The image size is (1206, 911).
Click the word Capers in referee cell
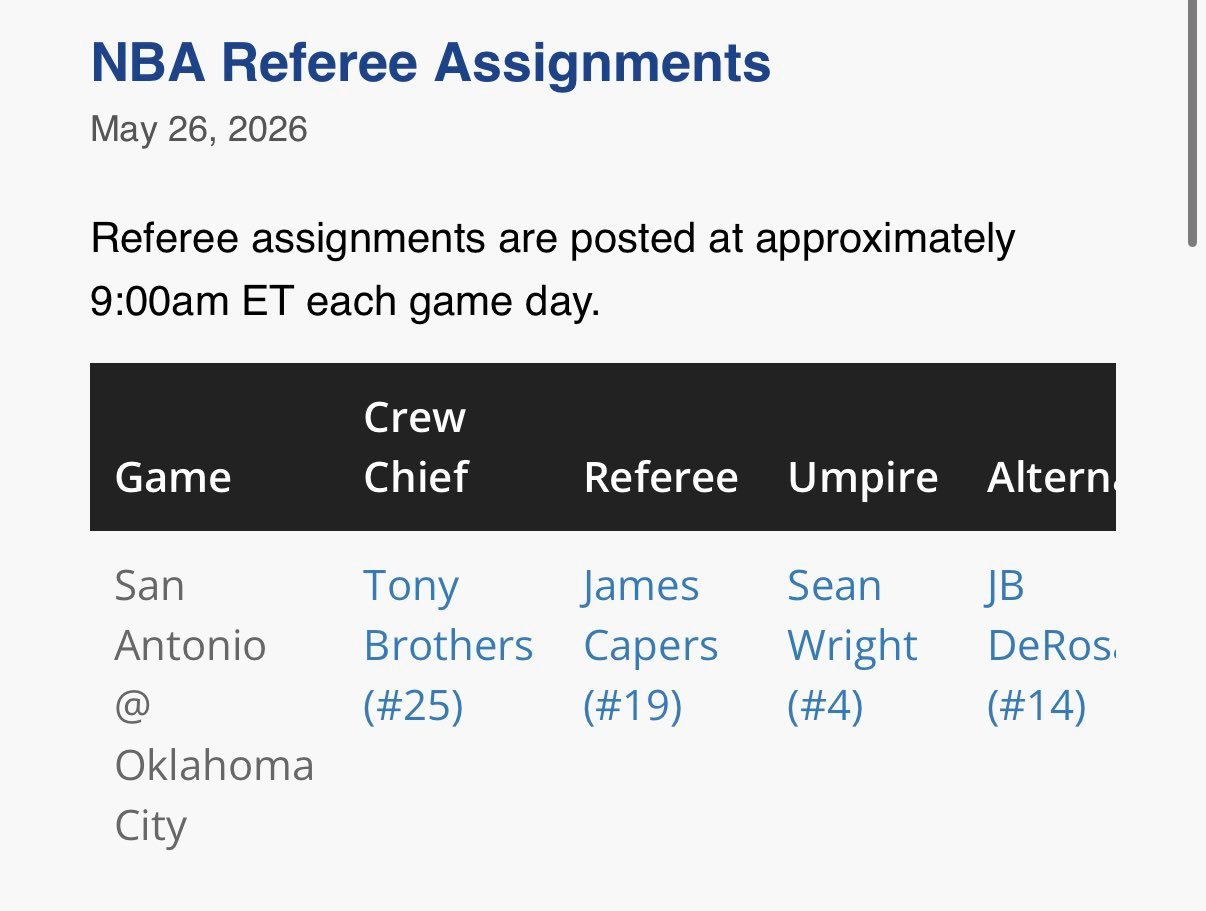click(651, 648)
